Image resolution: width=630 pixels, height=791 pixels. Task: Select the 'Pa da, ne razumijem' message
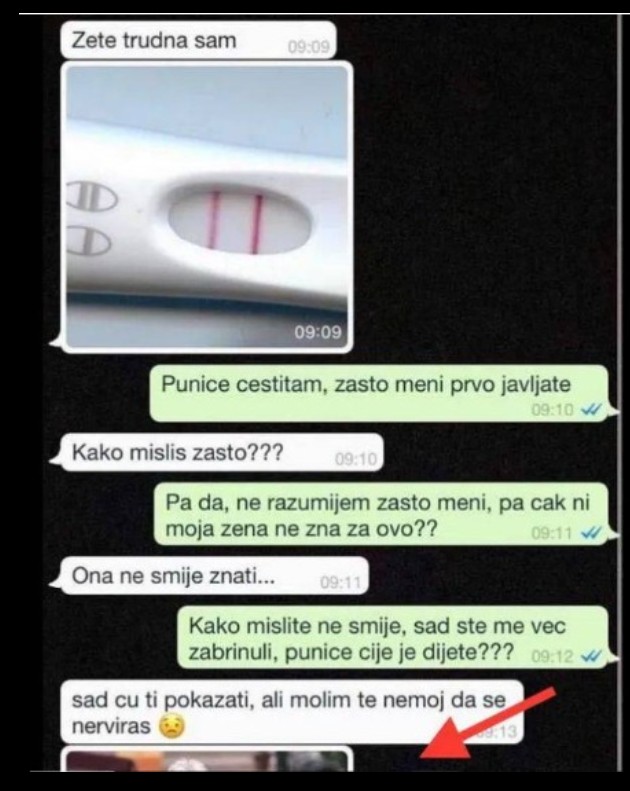tap(382, 514)
